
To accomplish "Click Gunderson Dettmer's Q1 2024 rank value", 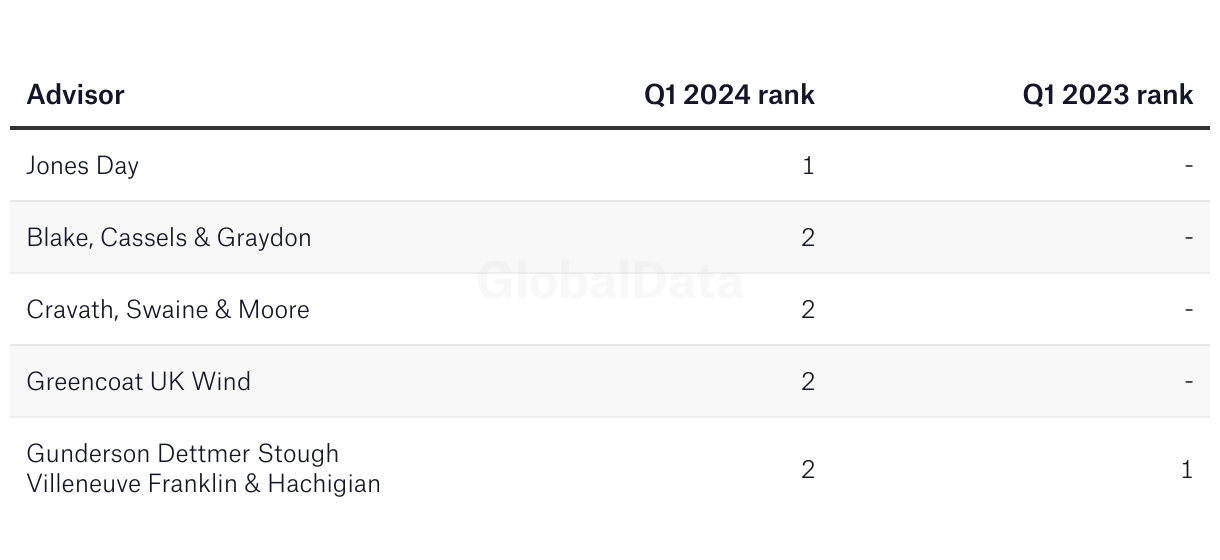I will click(808, 469).
